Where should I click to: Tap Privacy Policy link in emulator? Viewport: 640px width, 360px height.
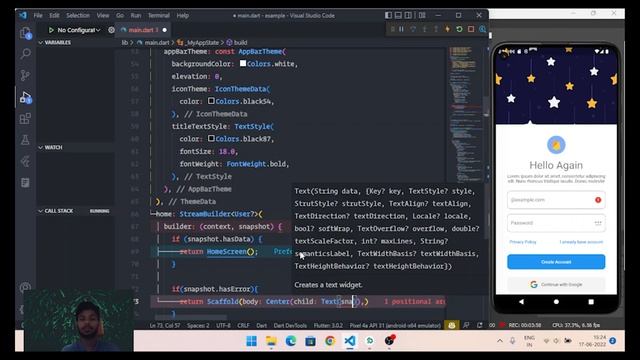coord(523,242)
